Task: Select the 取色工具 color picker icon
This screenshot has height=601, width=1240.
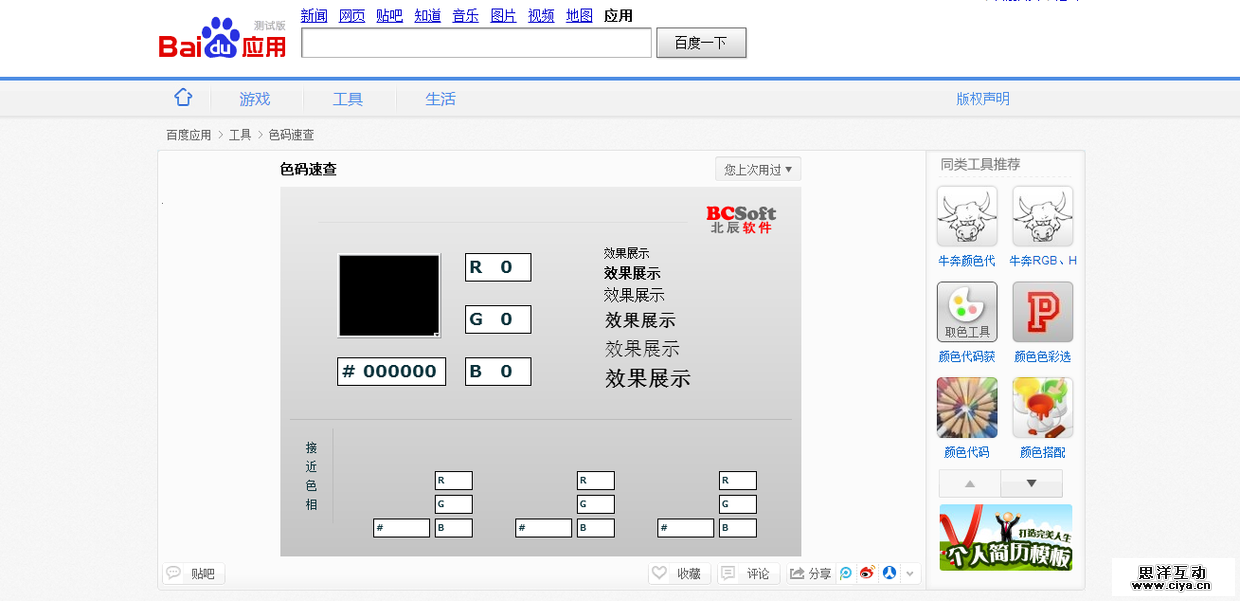Action: click(x=966, y=311)
